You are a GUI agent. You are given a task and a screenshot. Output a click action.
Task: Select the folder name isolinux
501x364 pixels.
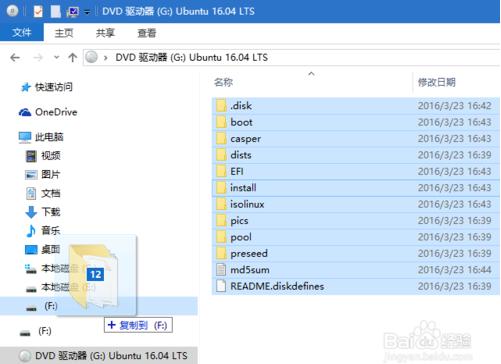[x=247, y=204]
